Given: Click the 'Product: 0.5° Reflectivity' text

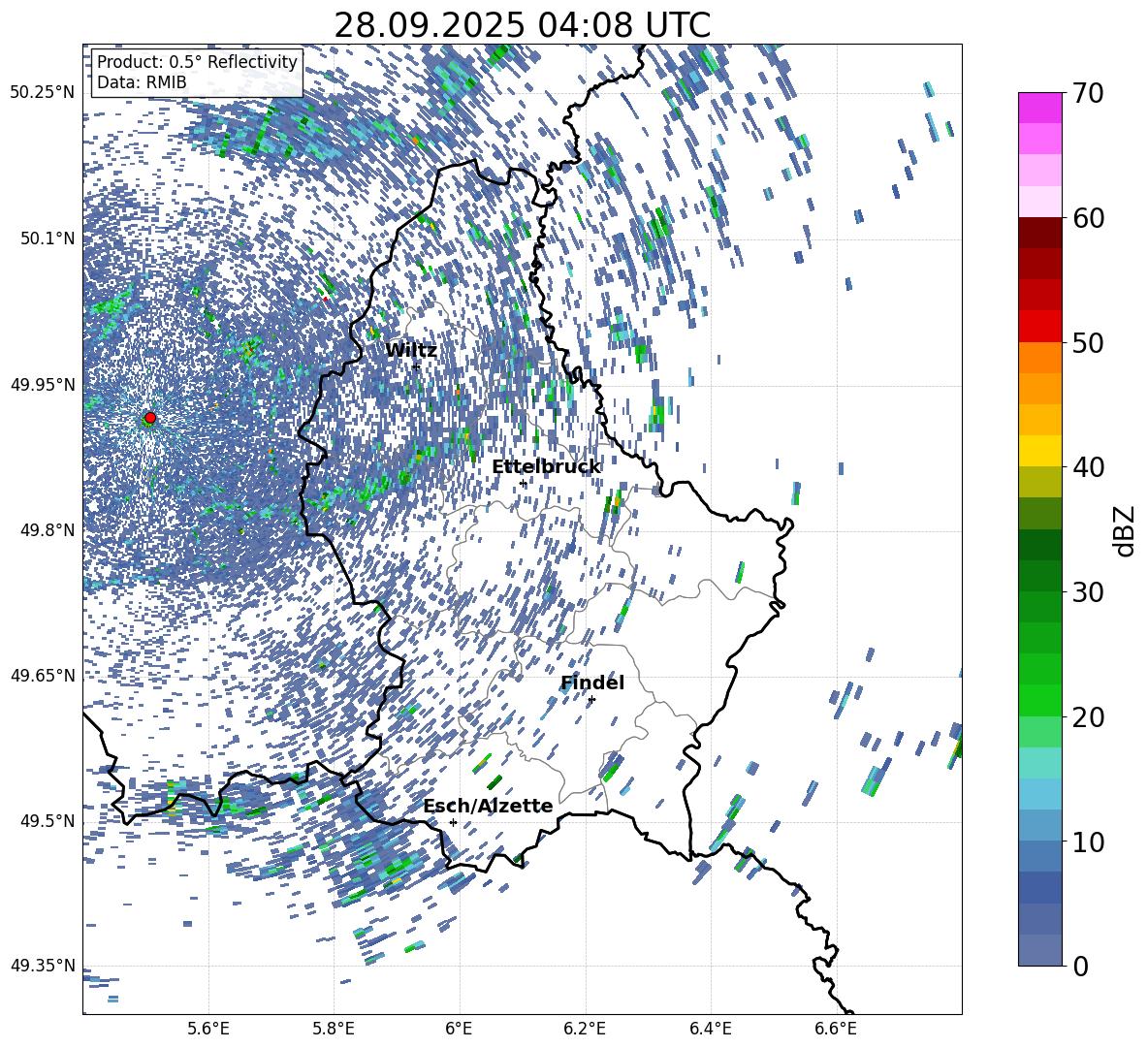Looking at the screenshot, I should coord(197,61).
